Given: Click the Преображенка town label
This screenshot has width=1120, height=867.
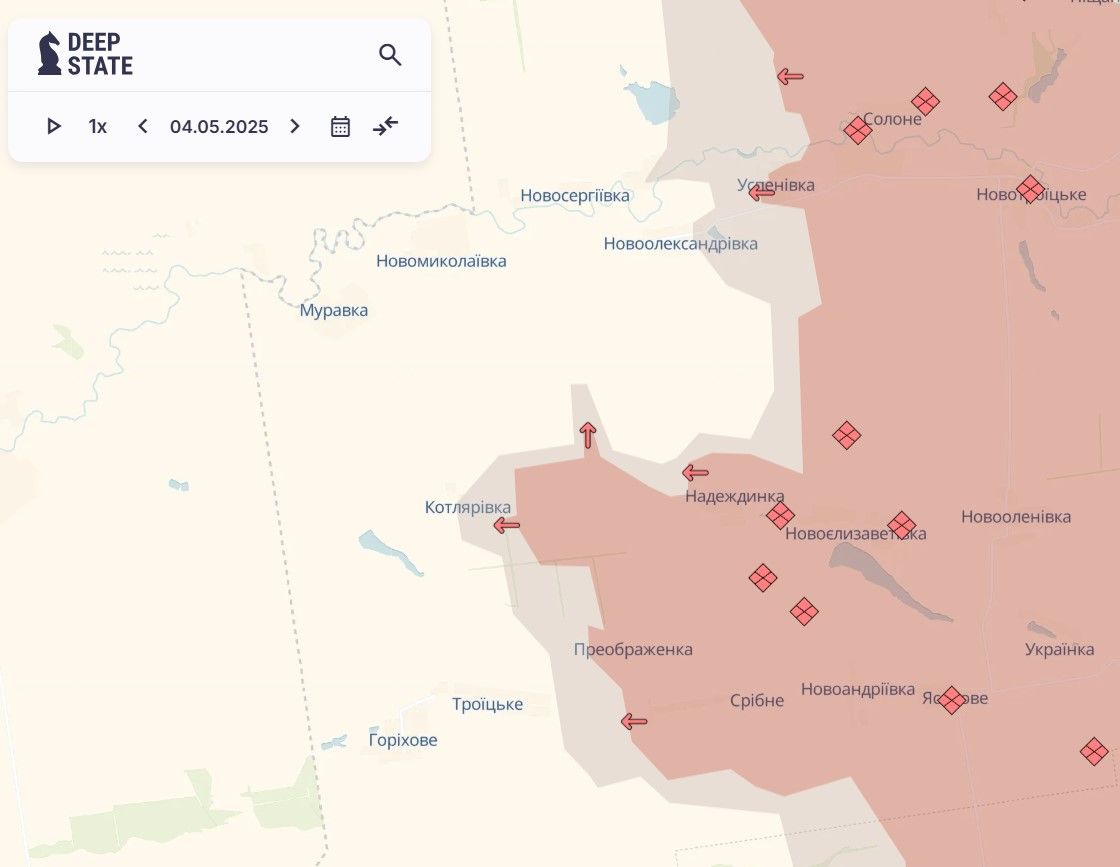Looking at the screenshot, I should click(x=633, y=650).
